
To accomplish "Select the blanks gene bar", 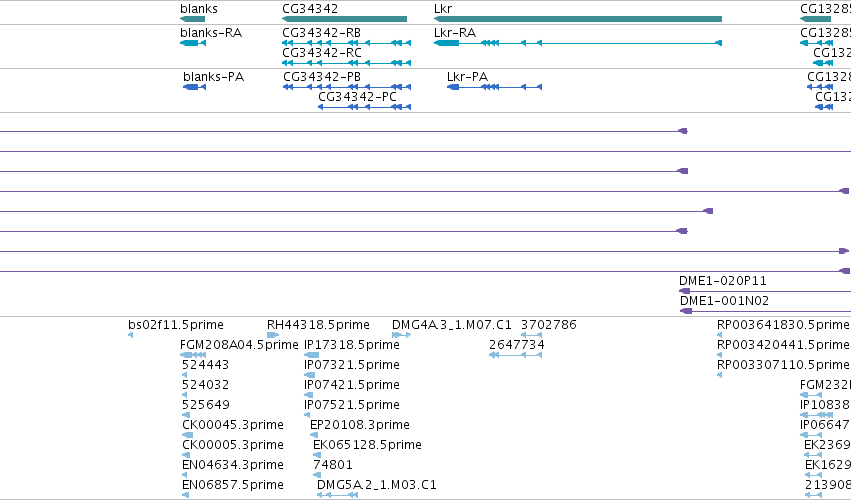I will tap(193, 19).
